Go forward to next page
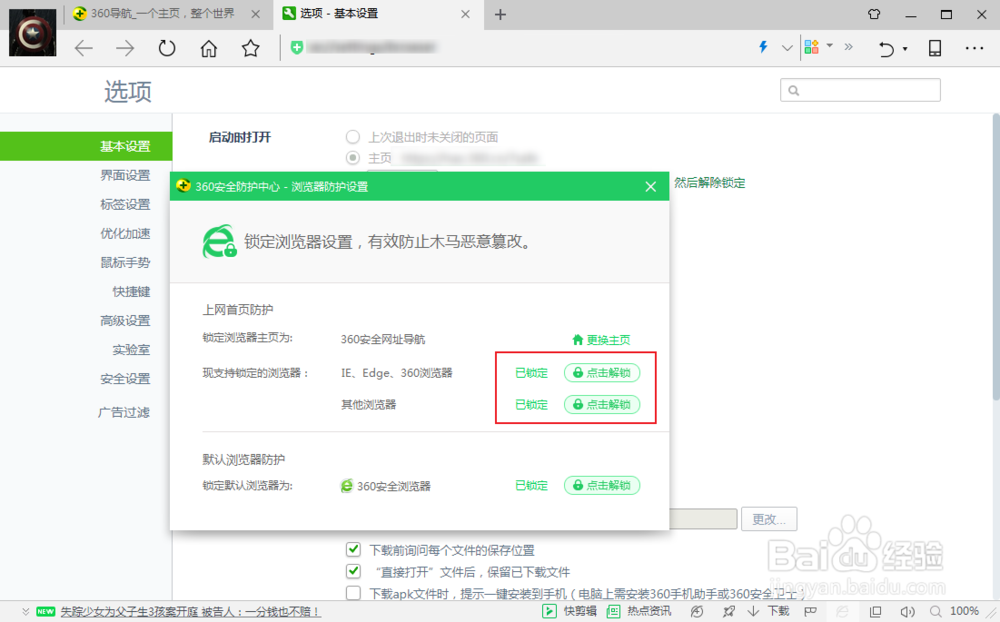The image size is (1000, 622). coord(125,48)
